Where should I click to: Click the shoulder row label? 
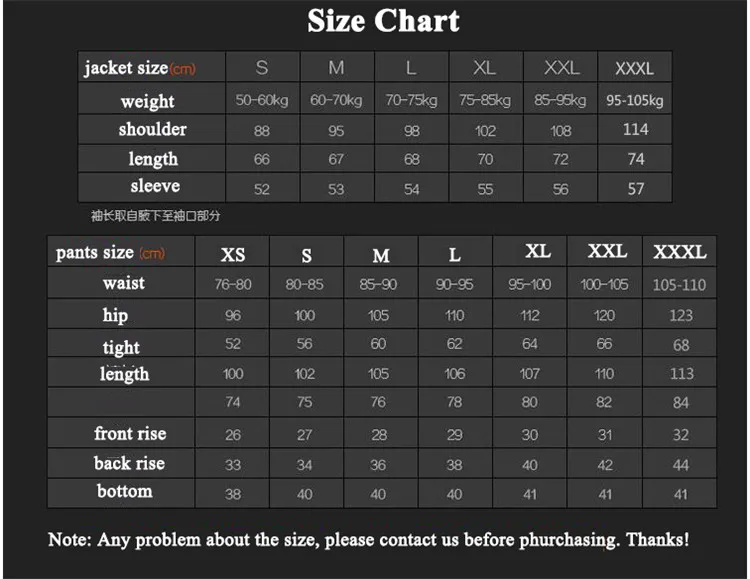click(153, 129)
